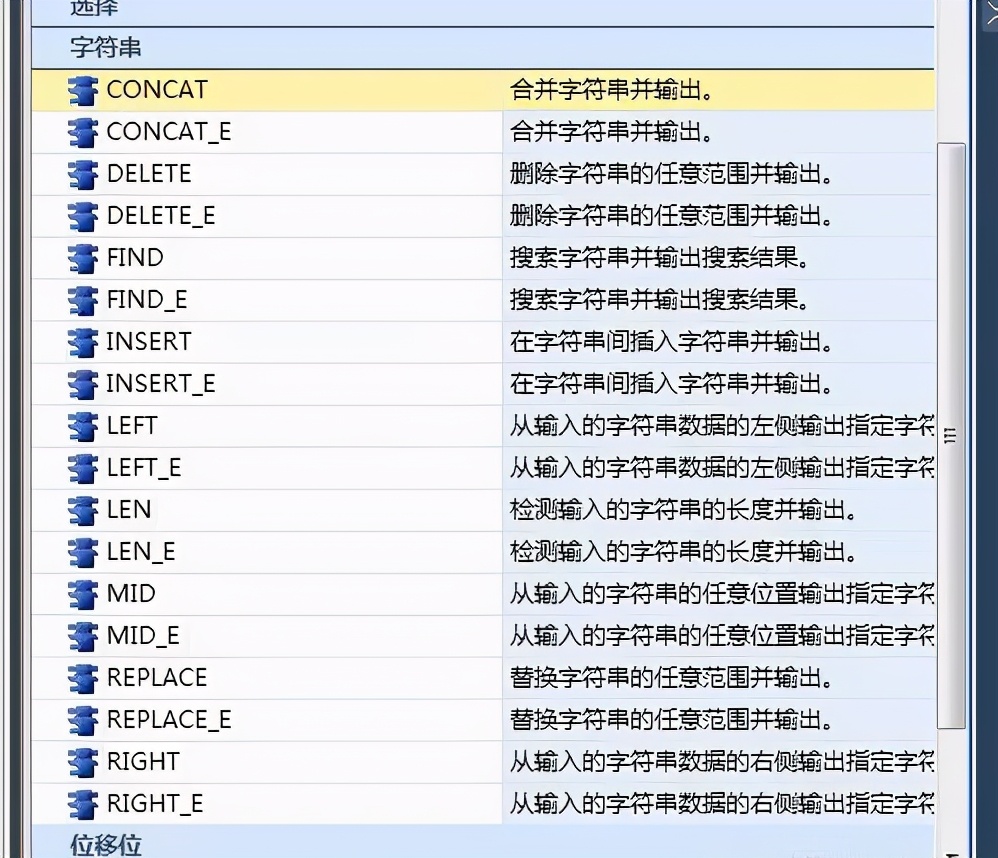
Task: Click the vertical scrollbar thumb
Action: click(x=951, y=436)
